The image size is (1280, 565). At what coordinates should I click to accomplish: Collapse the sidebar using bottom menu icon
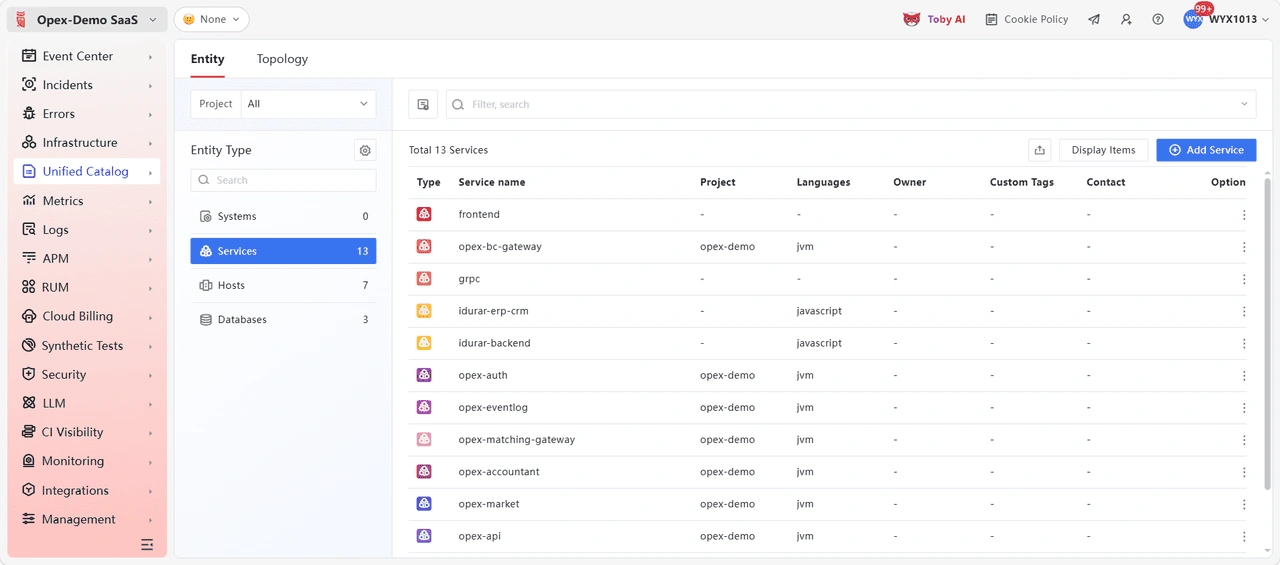[147, 545]
